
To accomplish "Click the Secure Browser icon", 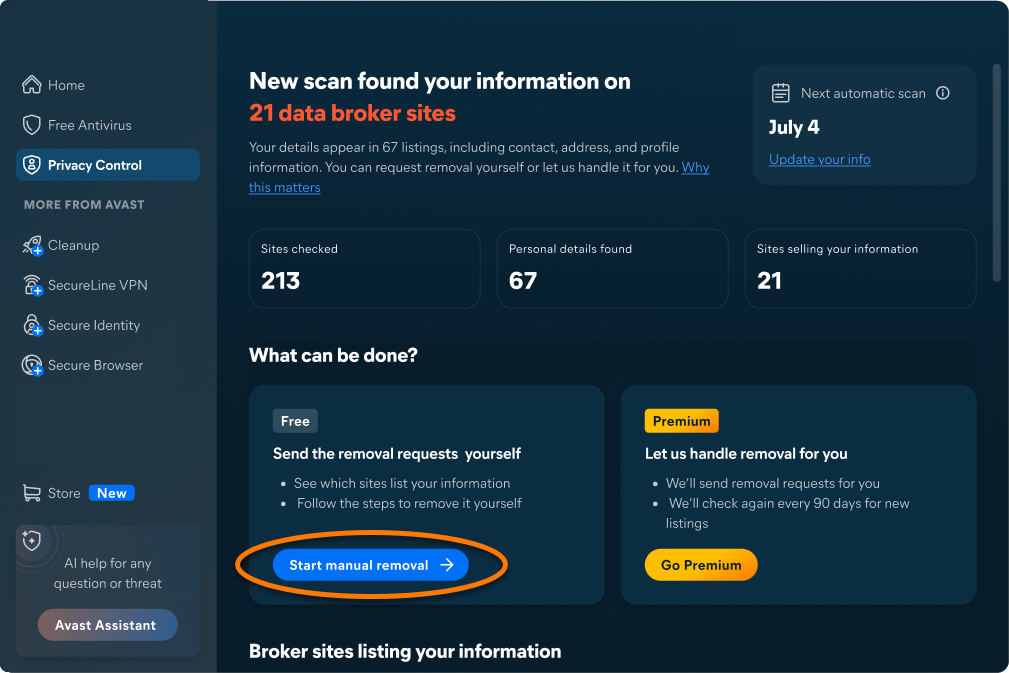I will 32,365.
